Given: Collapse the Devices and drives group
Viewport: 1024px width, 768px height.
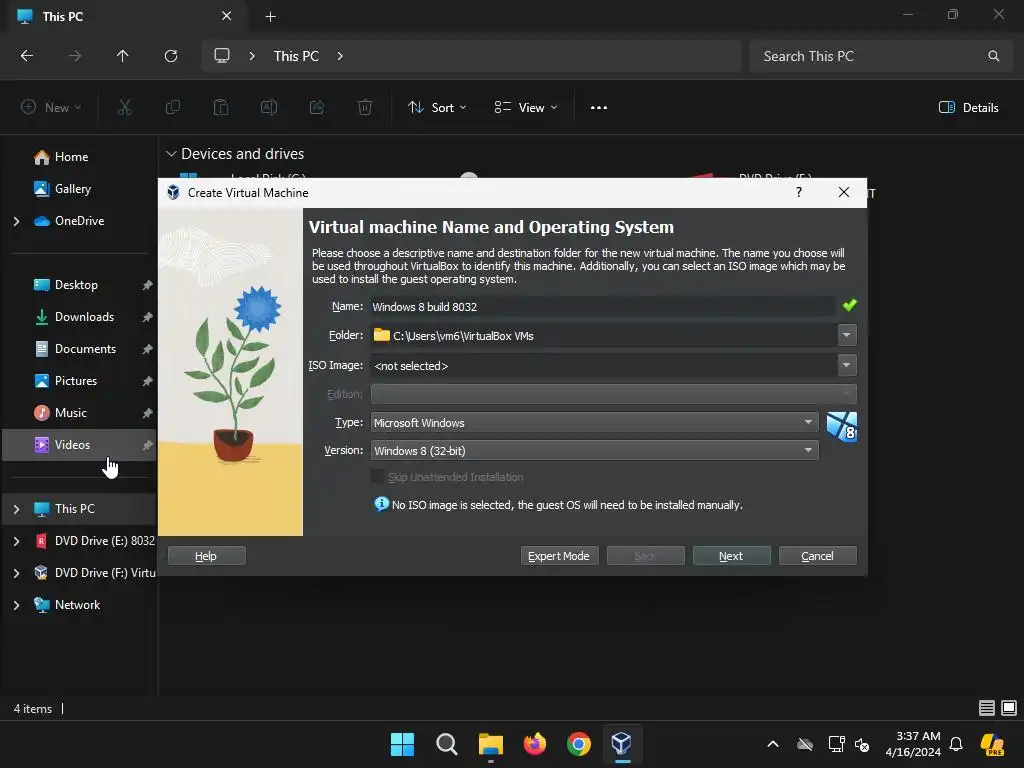Looking at the screenshot, I should (x=171, y=153).
